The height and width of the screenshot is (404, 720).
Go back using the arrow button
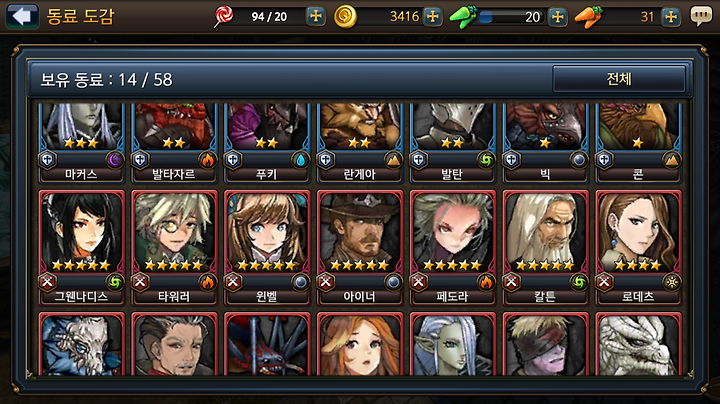[22, 17]
